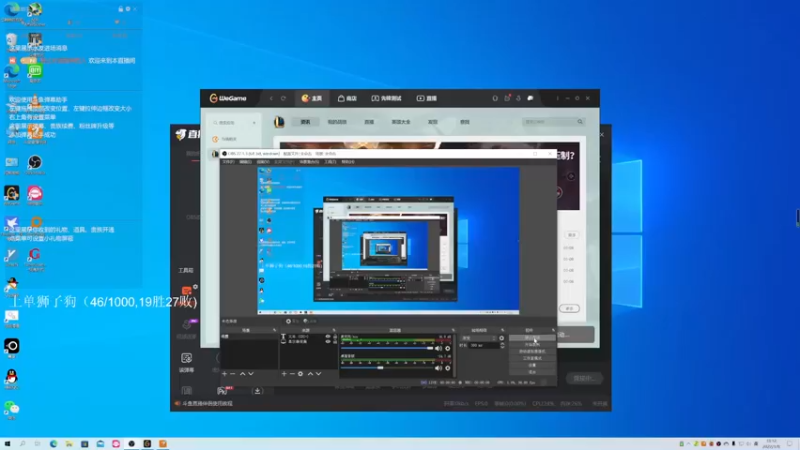Open OBS 帮助 Help menu
This screenshot has height=450, width=800.
348,162
